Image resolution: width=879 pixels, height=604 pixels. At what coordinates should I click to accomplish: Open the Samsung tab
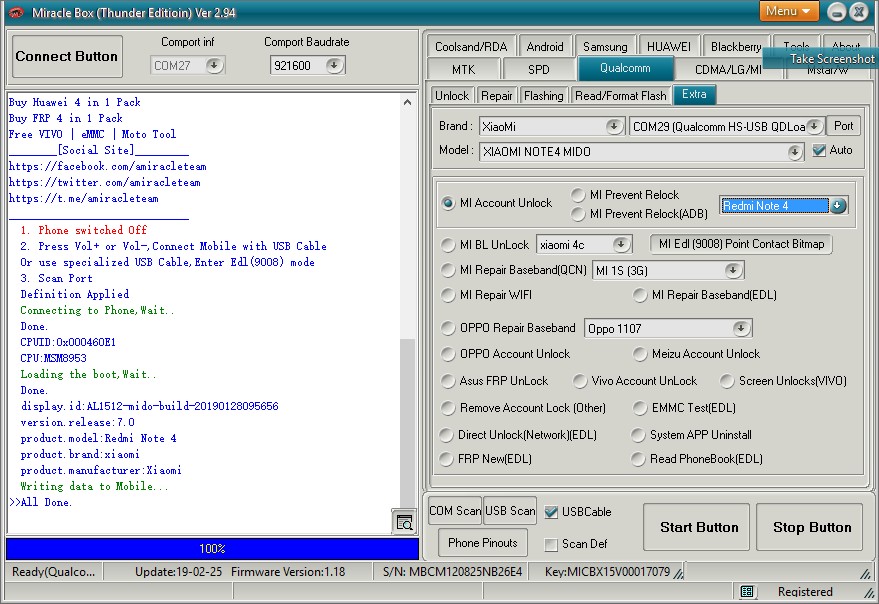click(x=605, y=47)
